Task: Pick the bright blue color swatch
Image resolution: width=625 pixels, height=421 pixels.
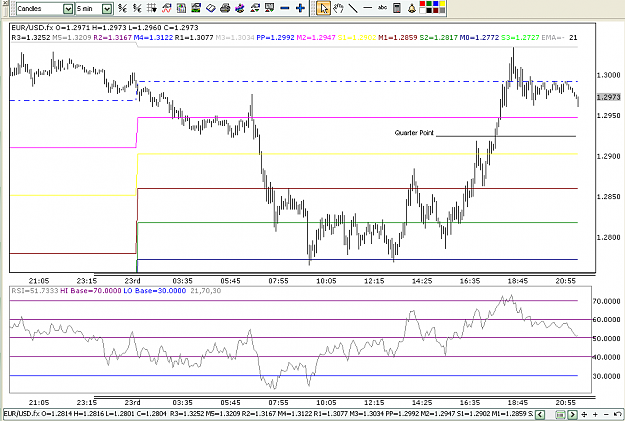Action: coord(436,4)
